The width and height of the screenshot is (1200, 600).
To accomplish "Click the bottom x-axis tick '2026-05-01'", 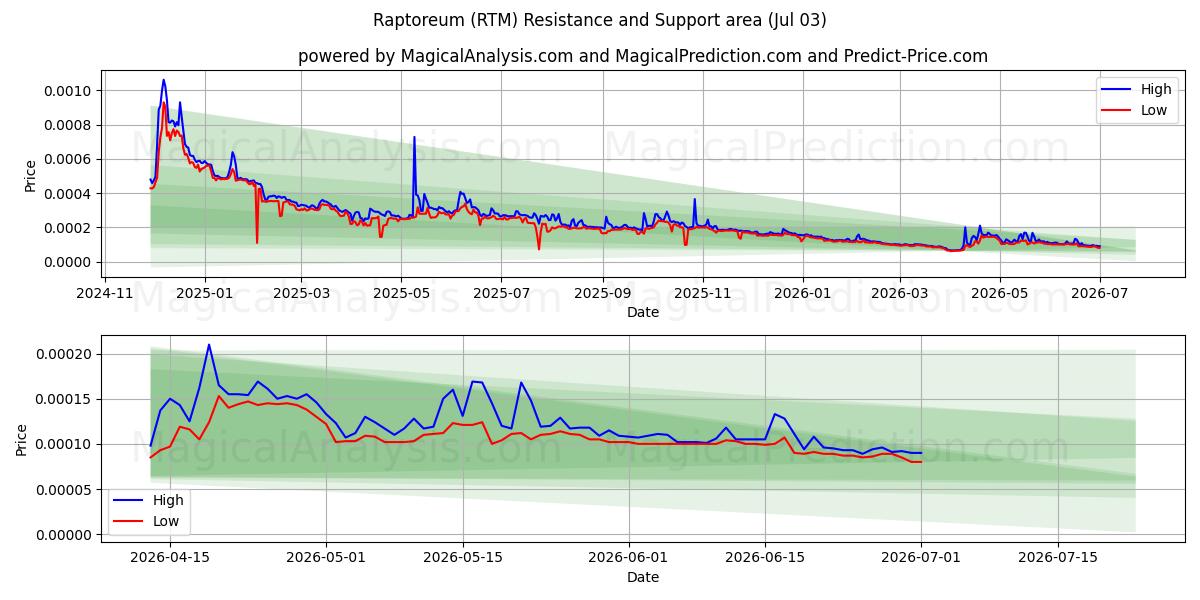I will coord(326,558).
